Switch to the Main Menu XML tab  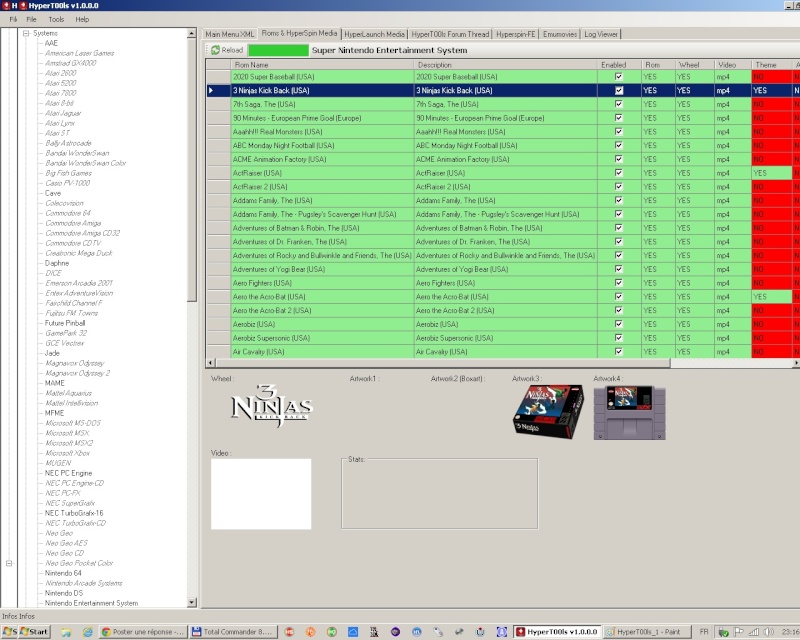click(x=230, y=34)
